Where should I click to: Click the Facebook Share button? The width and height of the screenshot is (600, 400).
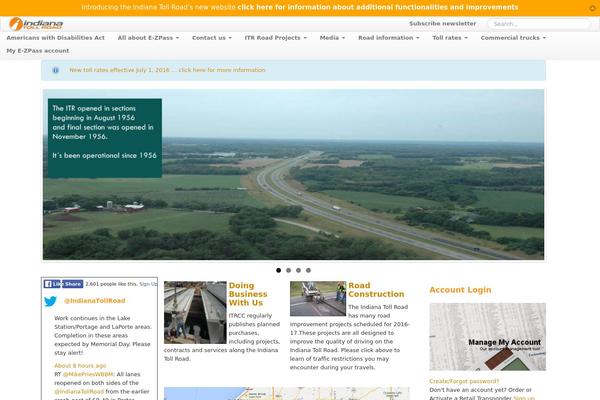[73, 284]
